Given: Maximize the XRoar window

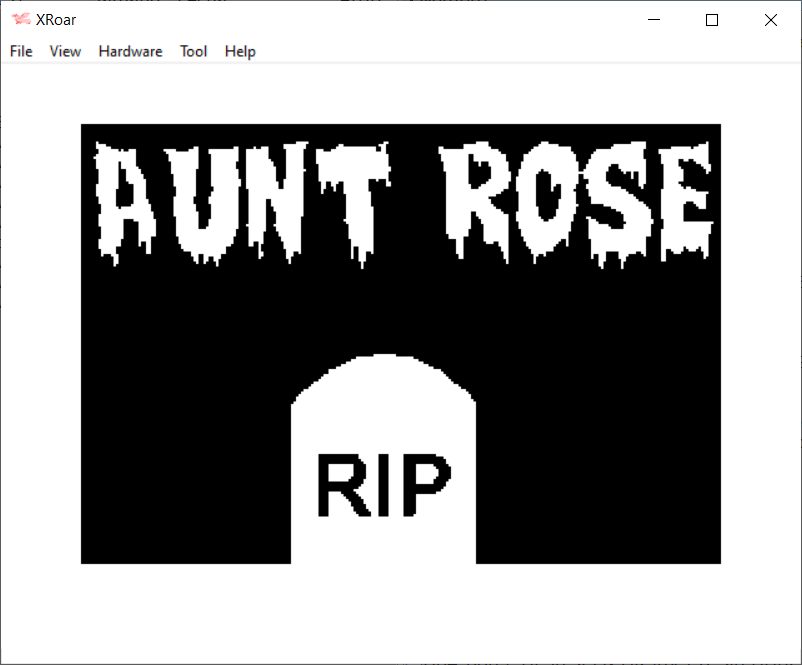Looking at the screenshot, I should click(x=712, y=20).
